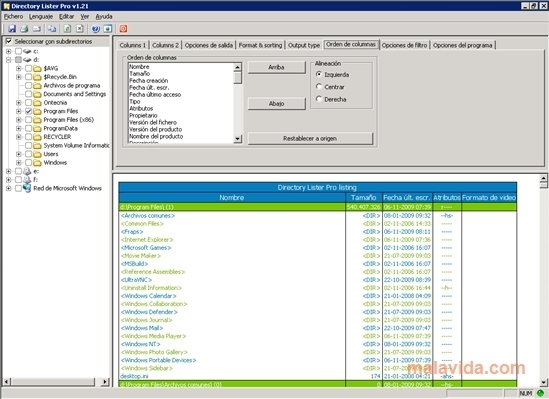Expand the Program Files folder node
Viewport: 549px width, 399px height.
pos(19,111)
